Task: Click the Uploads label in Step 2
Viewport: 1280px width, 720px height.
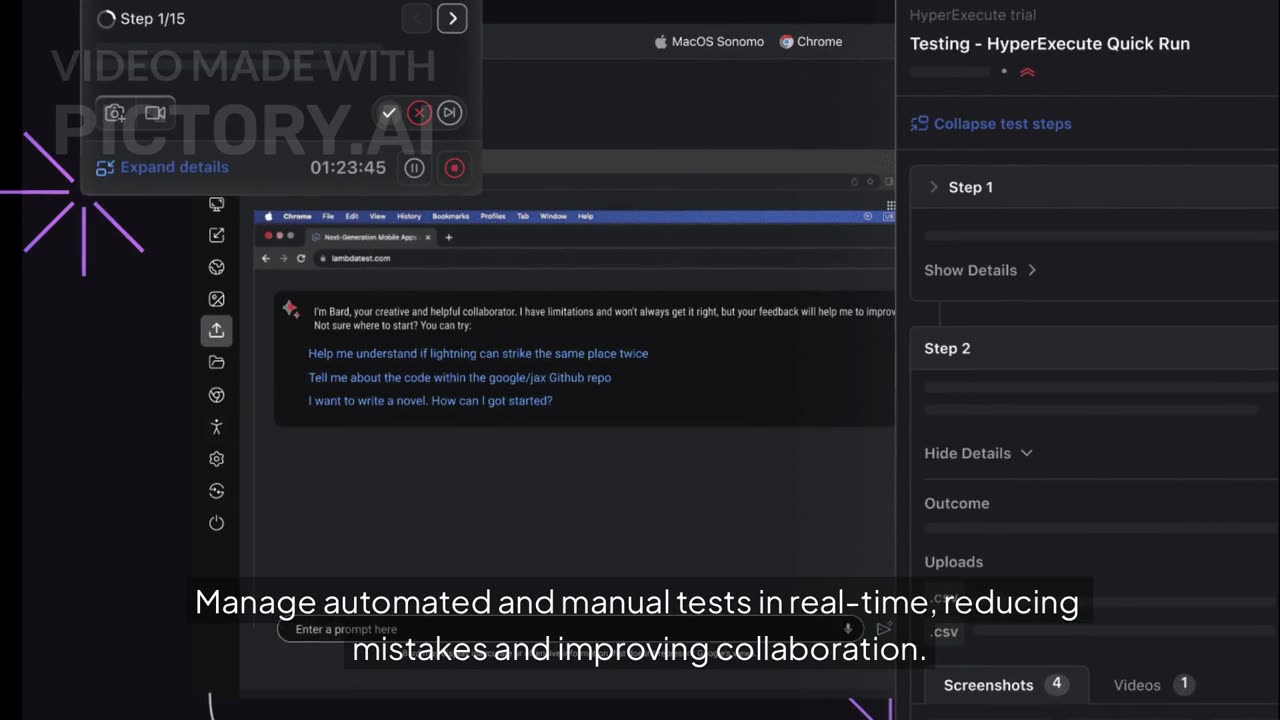Action: (953, 562)
